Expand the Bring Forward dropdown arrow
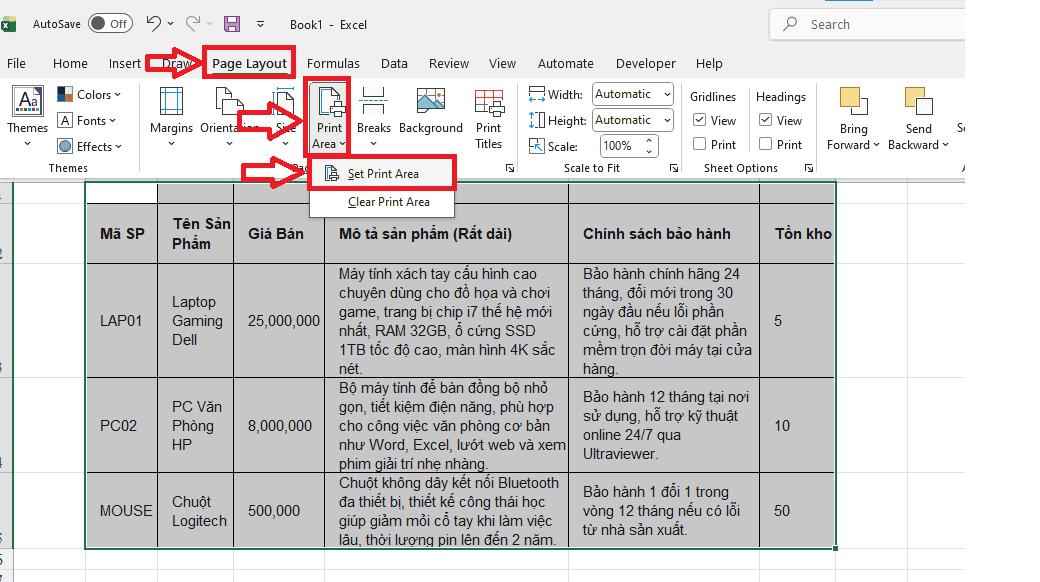Image resolution: width=1040 pixels, height=582 pixels. [x=876, y=145]
